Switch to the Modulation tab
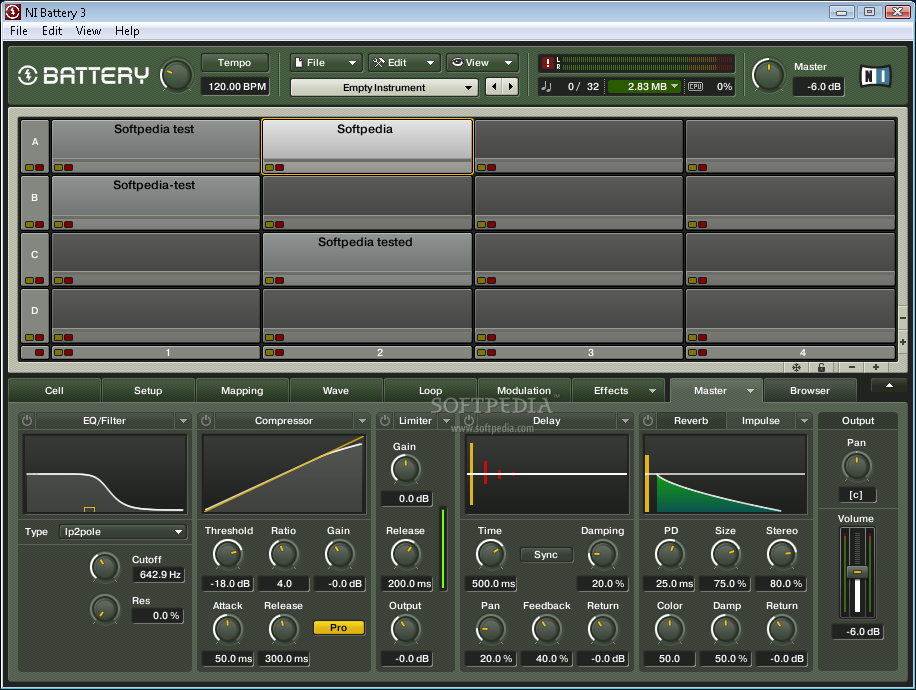This screenshot has width=916, height=690. pos(524,390)
